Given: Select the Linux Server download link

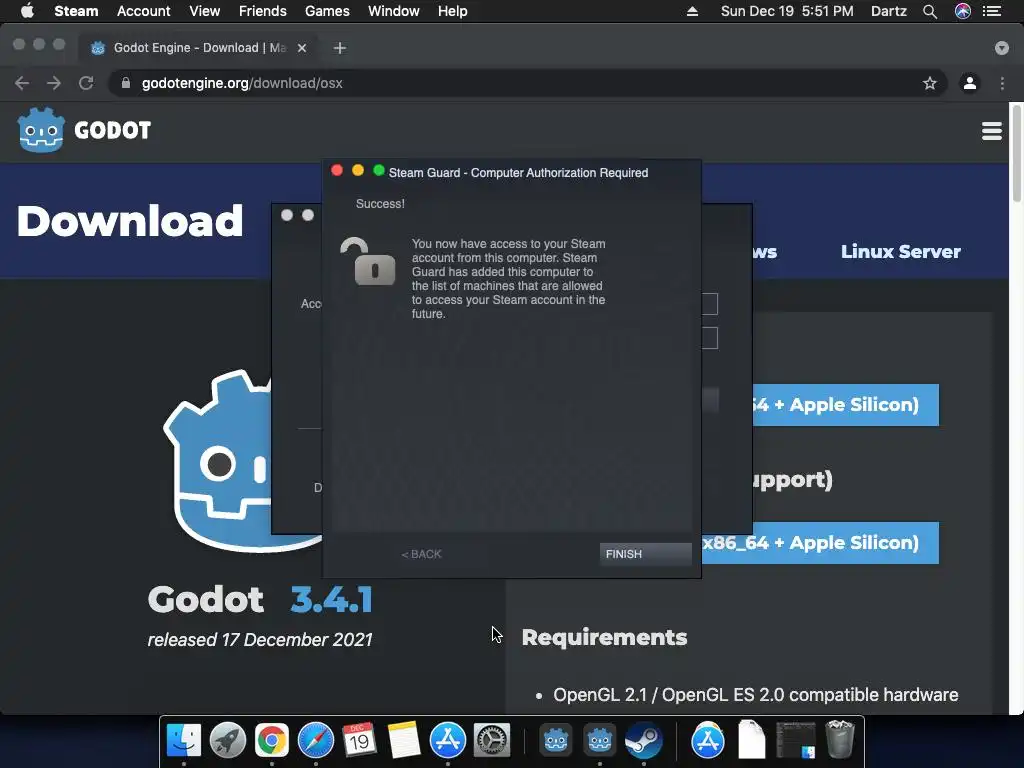Looking at the screenshot, I should (900, 251).
